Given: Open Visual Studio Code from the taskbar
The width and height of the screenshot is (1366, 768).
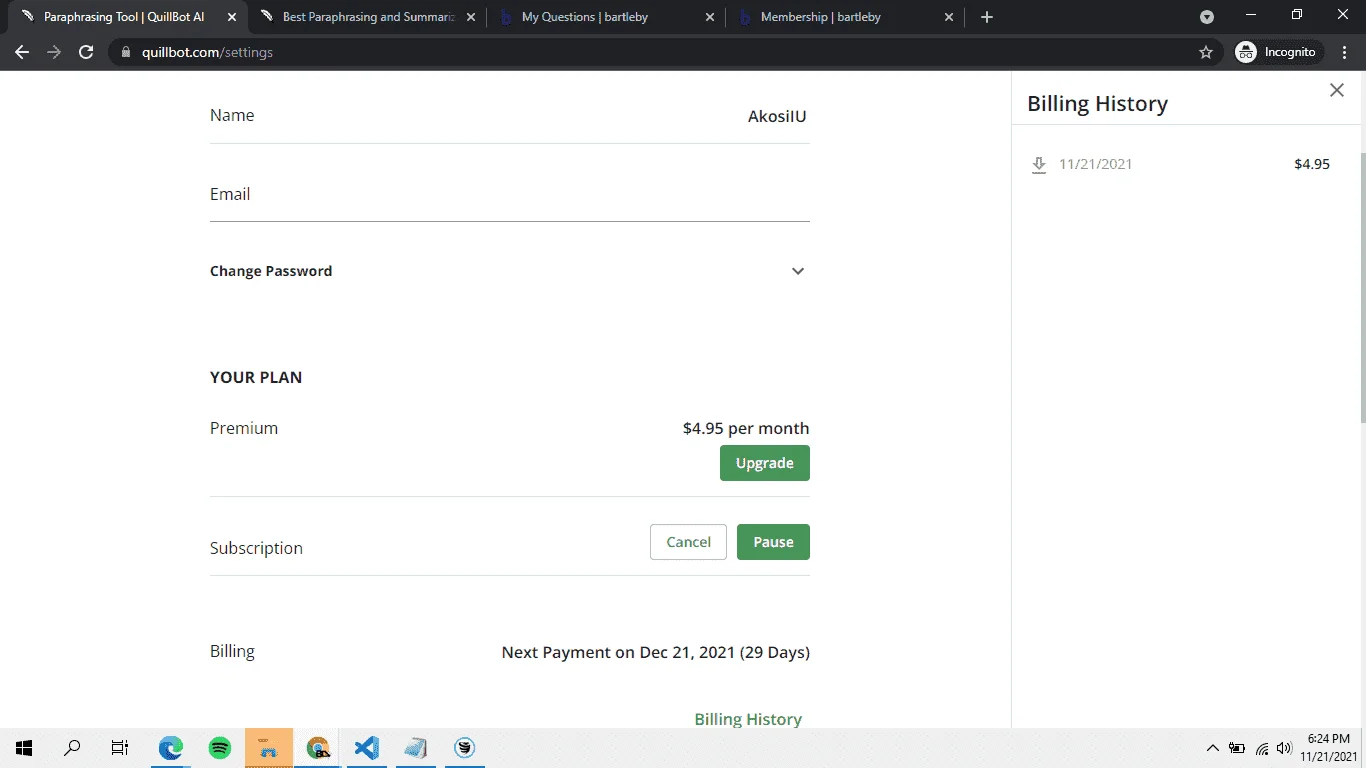Looking at the screenshot, I should pyautogui.click(x=367, y=748).
